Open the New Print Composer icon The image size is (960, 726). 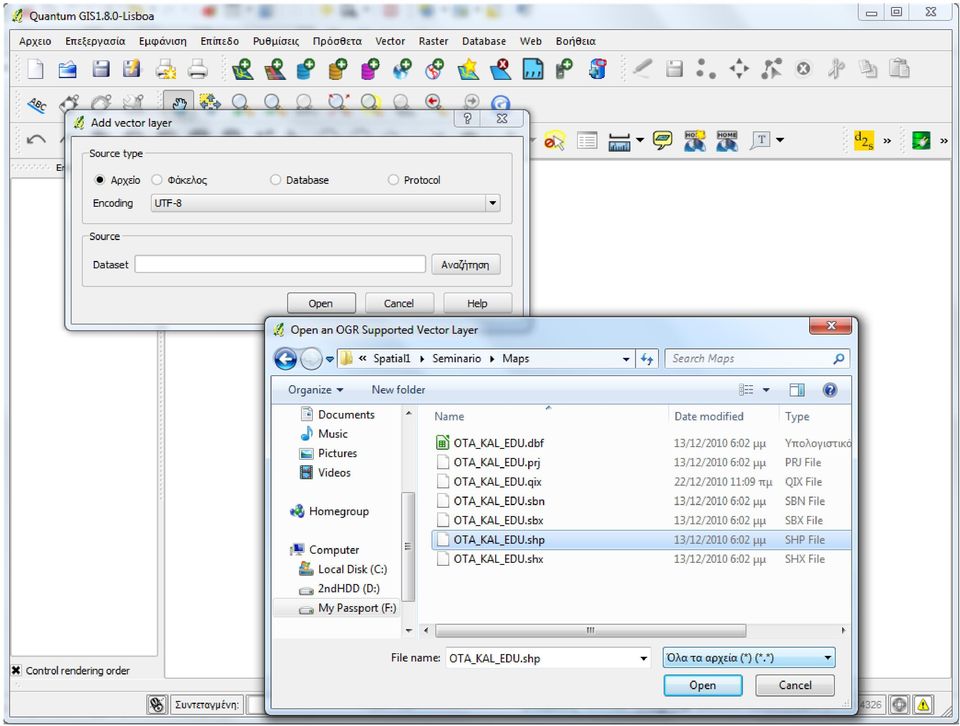point(165,69)
